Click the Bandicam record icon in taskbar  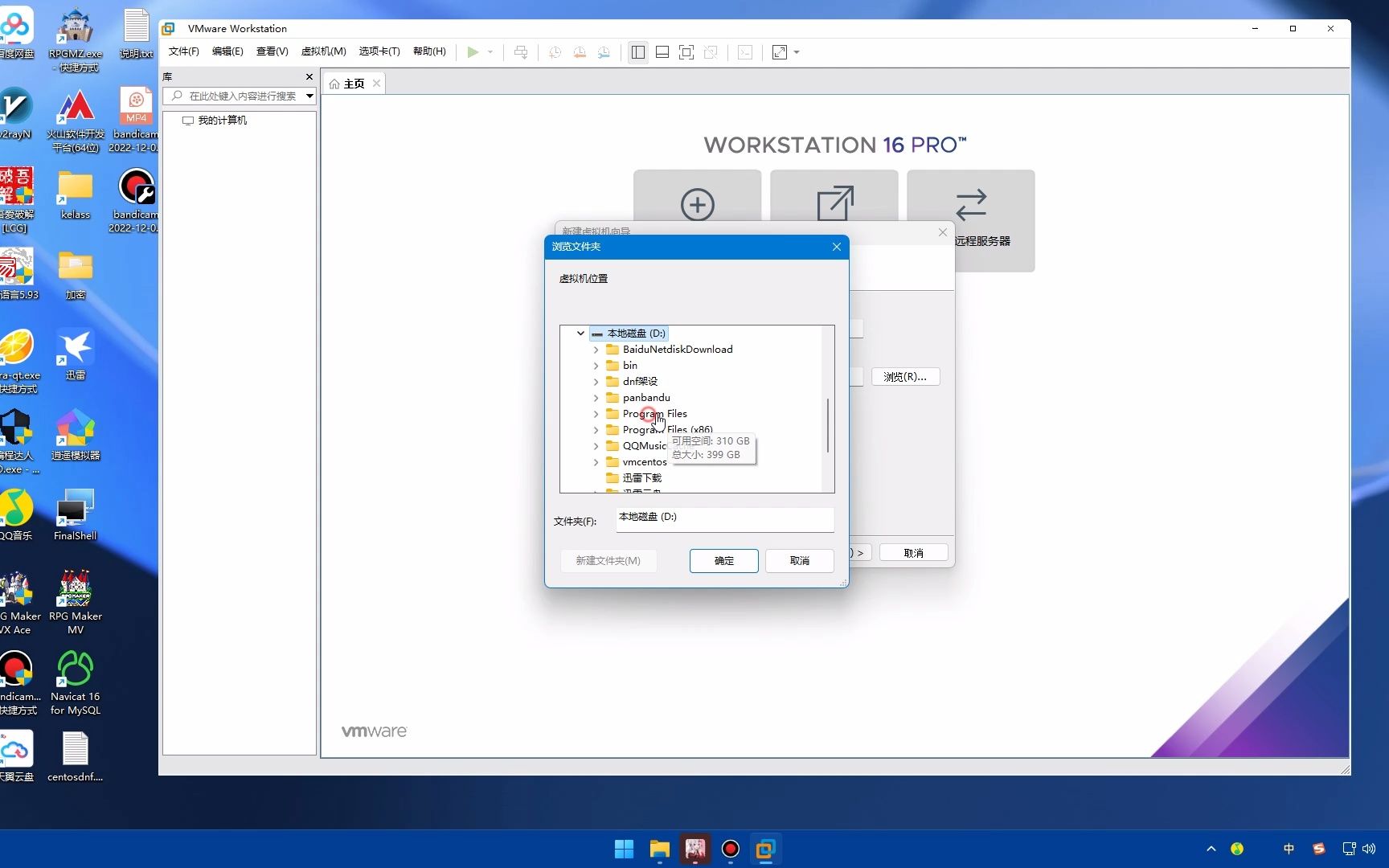point(731,849)
